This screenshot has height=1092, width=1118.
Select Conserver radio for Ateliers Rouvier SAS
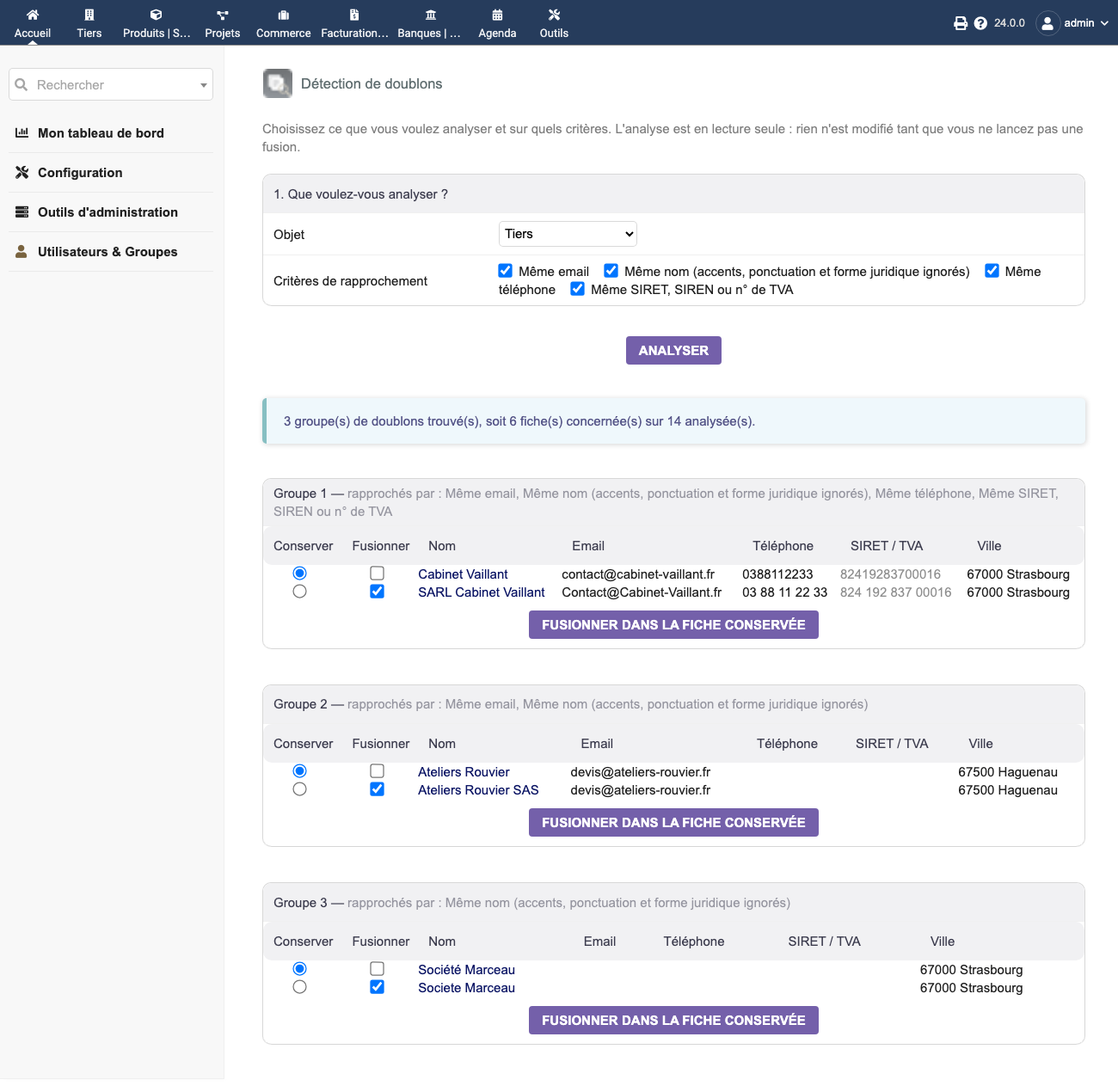pos(299,789)
